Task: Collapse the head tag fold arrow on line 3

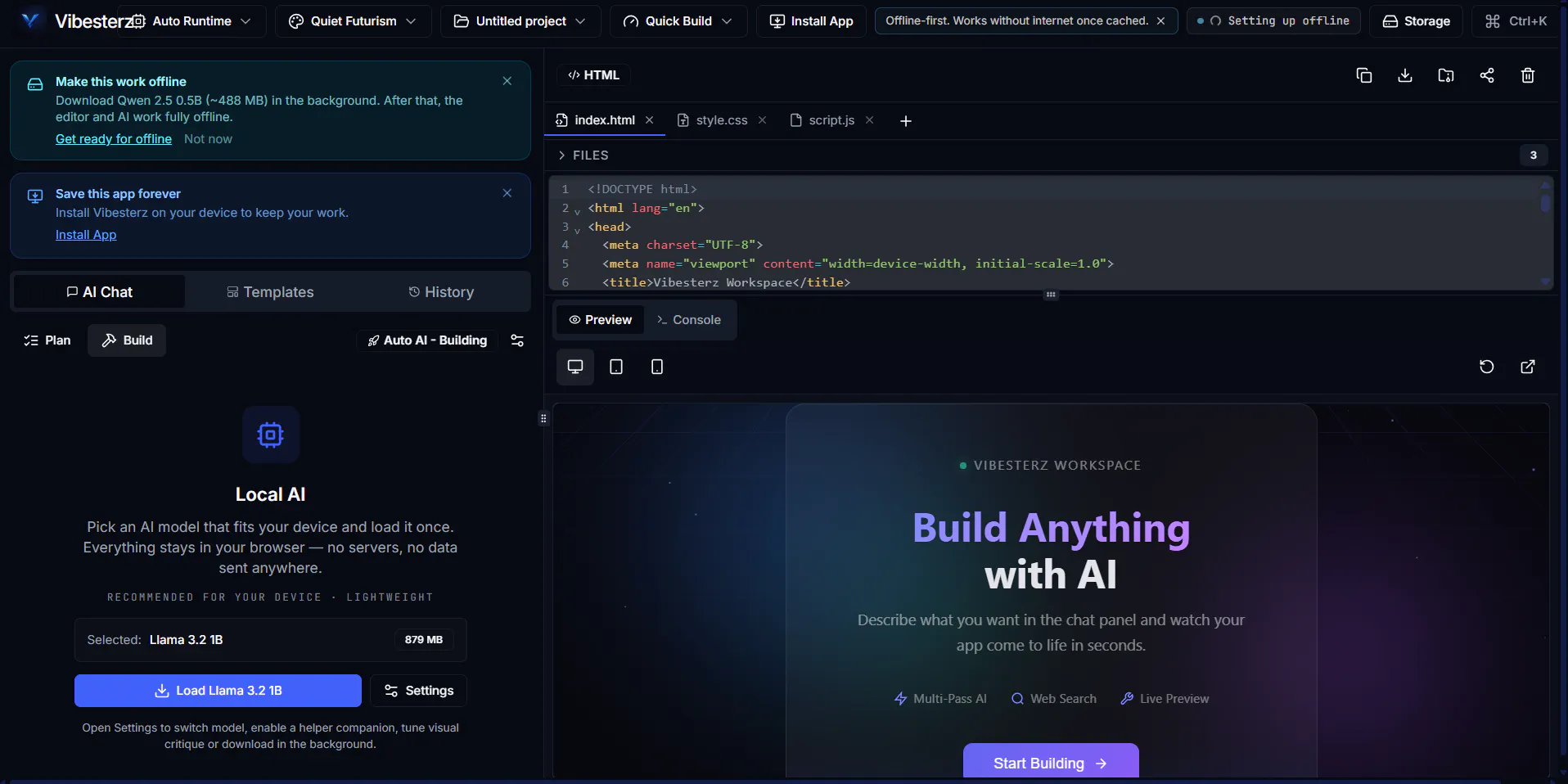Action: tap(577, 229)
